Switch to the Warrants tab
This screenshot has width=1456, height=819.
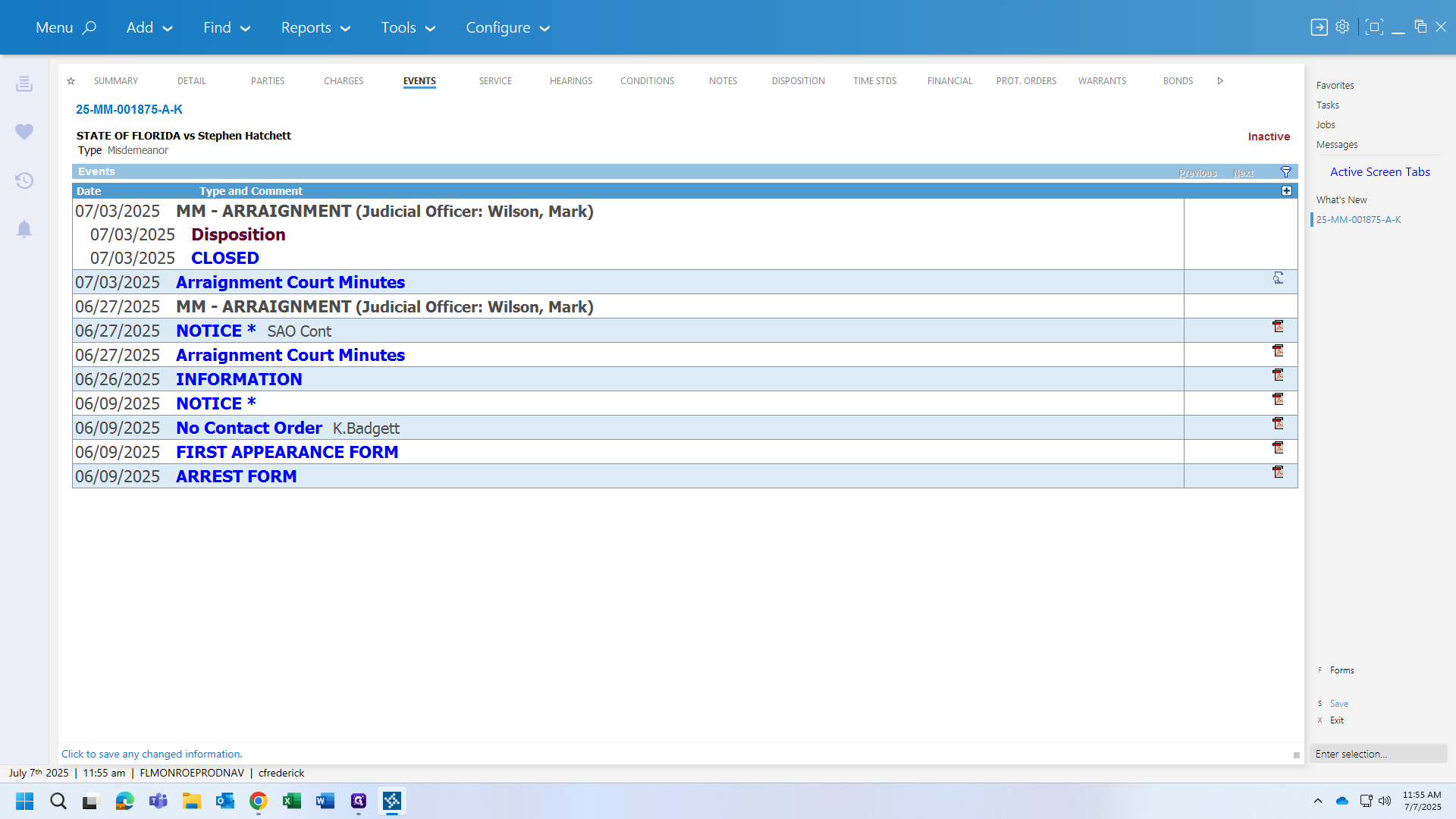coord(1102,81)
